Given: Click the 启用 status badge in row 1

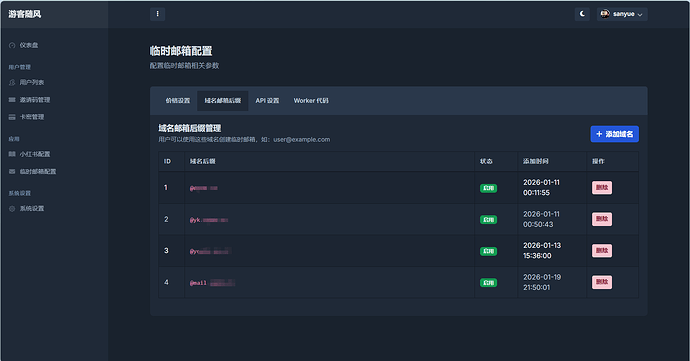Looking at the screenshot, I should point(488,188).
